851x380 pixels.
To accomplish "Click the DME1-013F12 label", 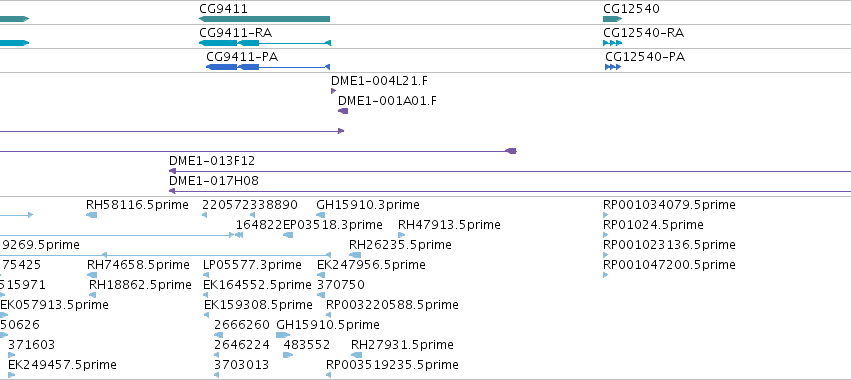I will (x=212, y=161).
